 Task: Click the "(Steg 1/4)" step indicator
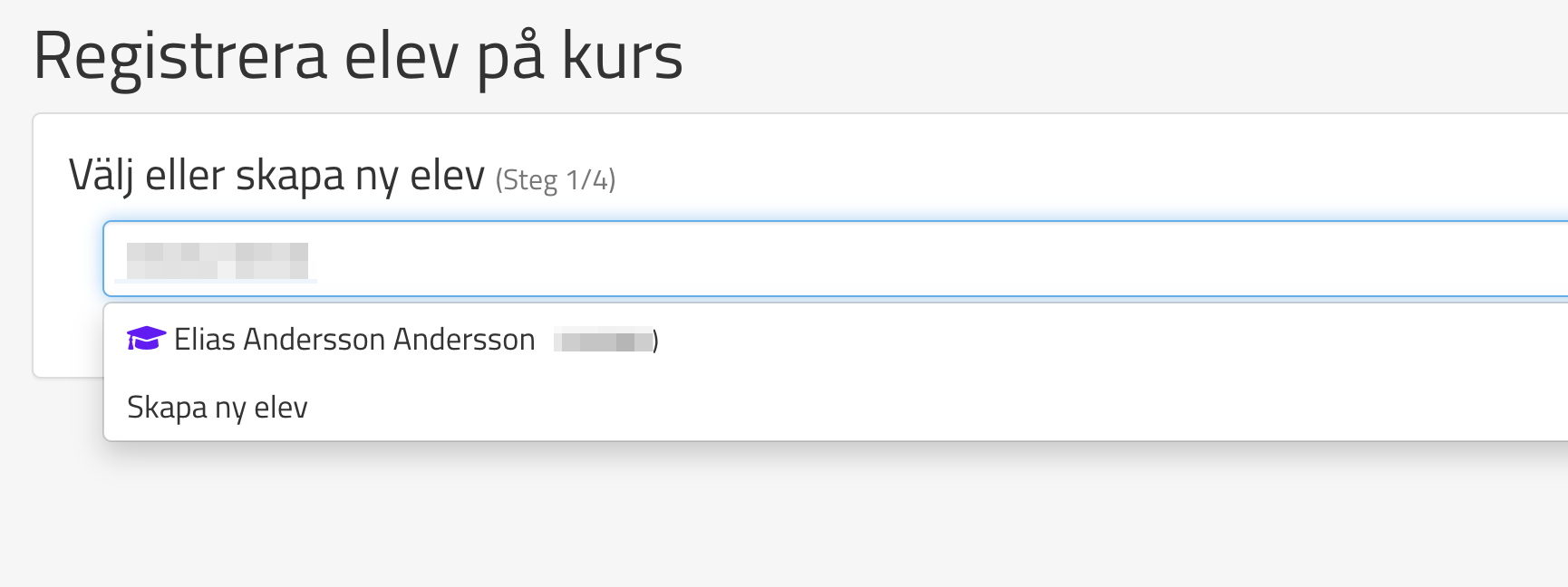[x=555, y=179]
